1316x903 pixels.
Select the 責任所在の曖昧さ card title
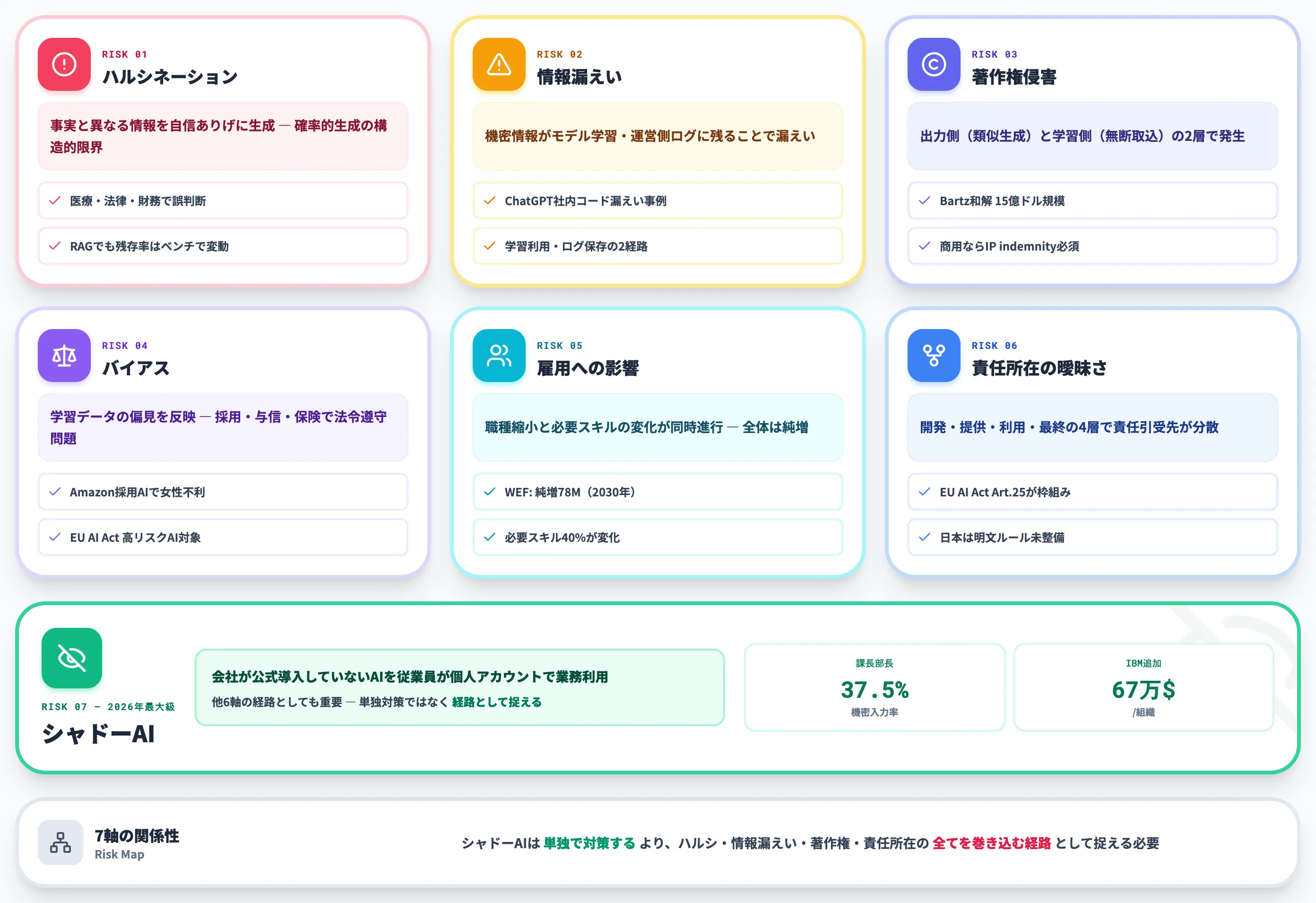pyautogui.click(x=1039, y=368)
